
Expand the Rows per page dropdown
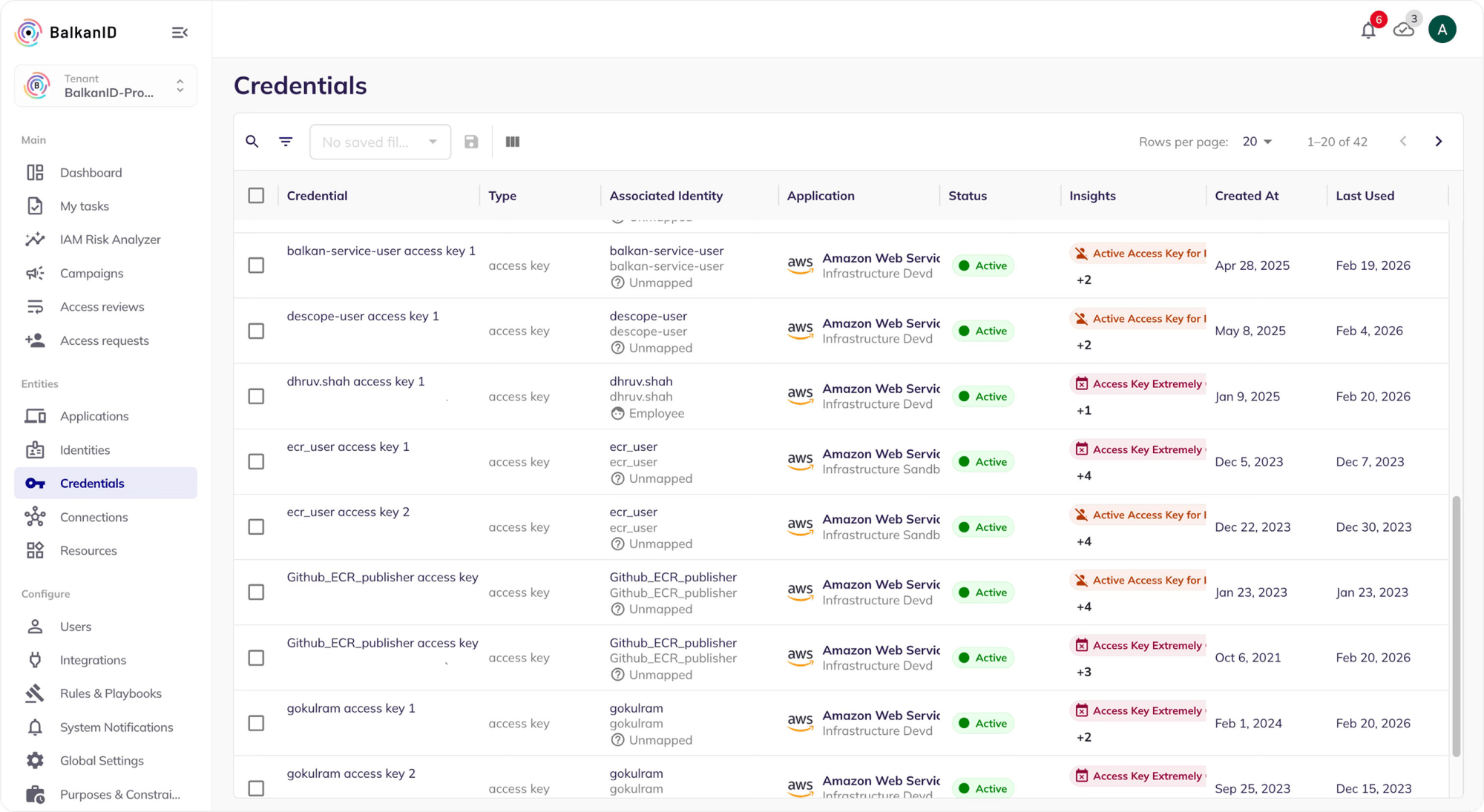click(x=1257, y=142)
